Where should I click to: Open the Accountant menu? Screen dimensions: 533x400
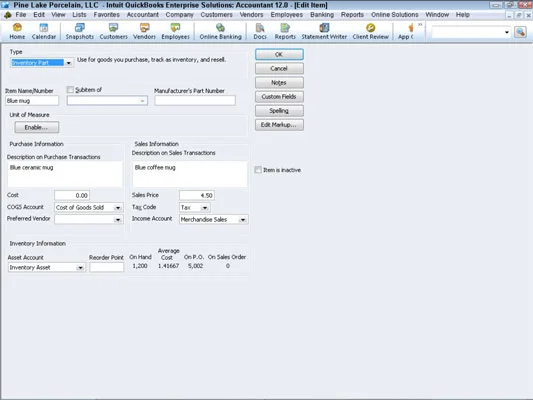[142, 15]
